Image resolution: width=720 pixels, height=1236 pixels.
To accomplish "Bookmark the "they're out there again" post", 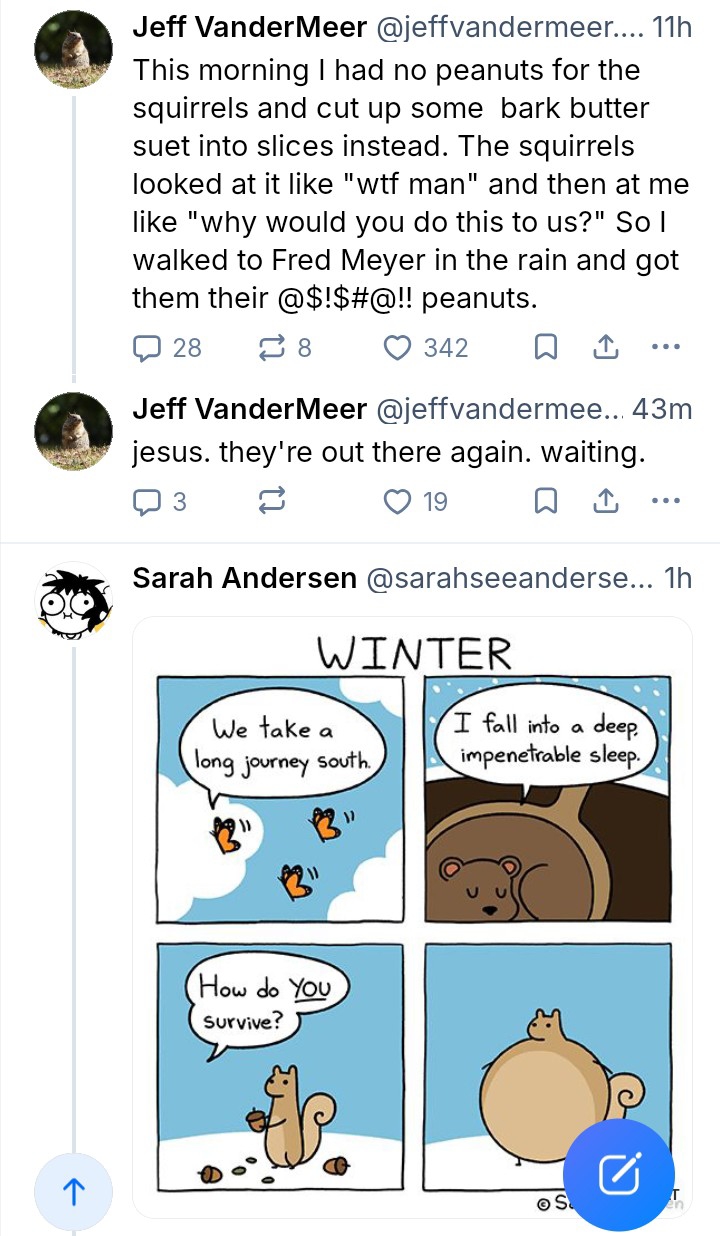I will (545, 501).
